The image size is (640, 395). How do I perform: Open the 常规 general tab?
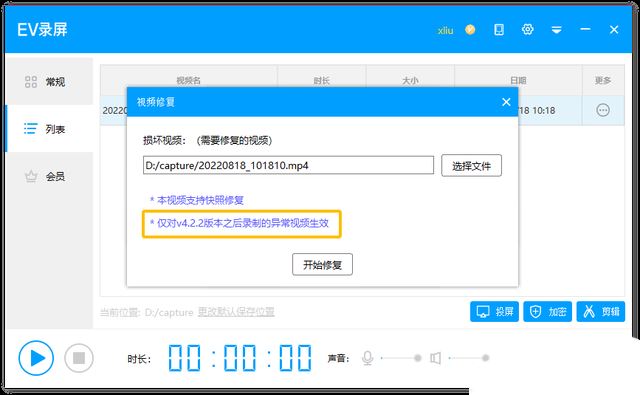[49, 82]
